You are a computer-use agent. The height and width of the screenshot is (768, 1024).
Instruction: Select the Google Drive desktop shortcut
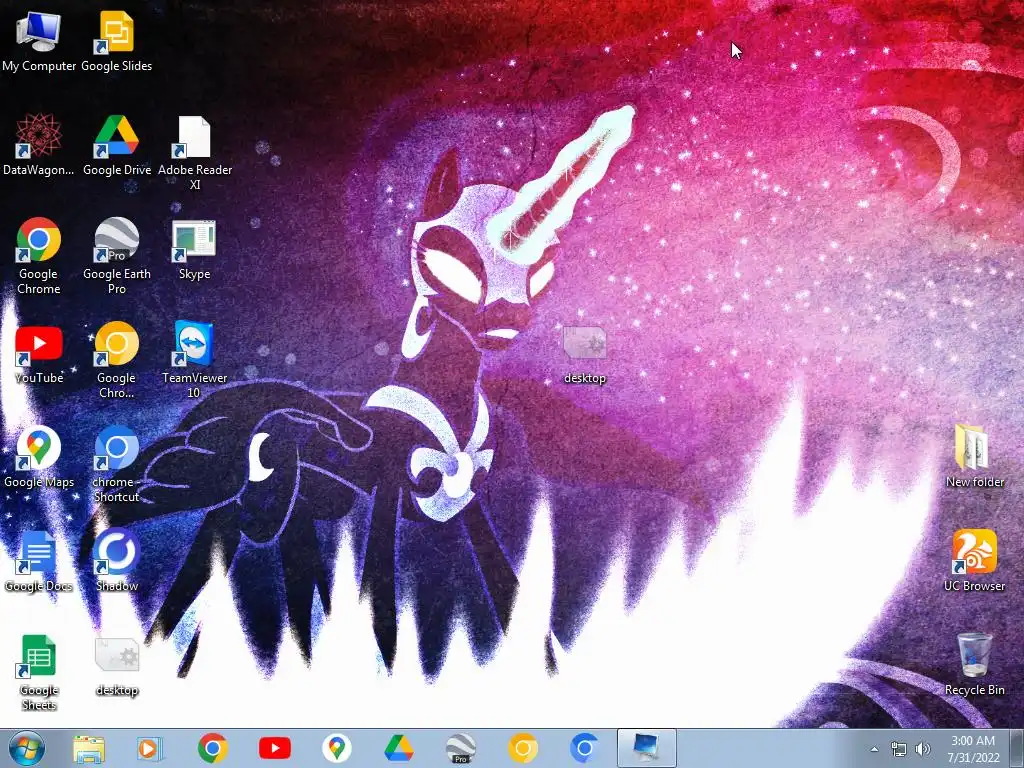point(116,145)
